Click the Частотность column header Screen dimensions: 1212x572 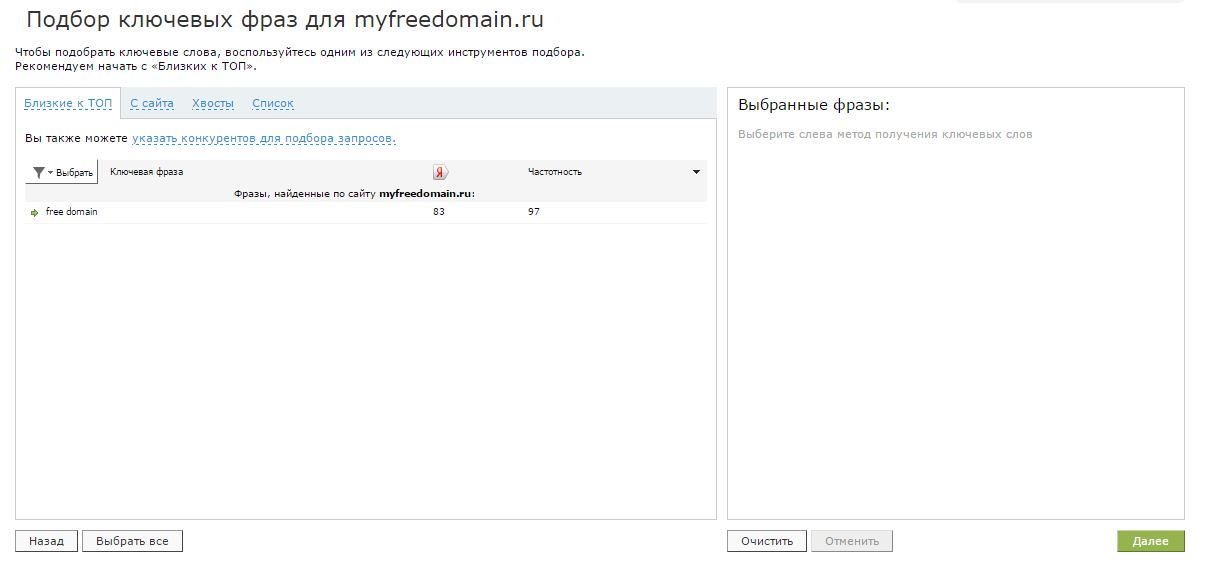pos(555,172)
